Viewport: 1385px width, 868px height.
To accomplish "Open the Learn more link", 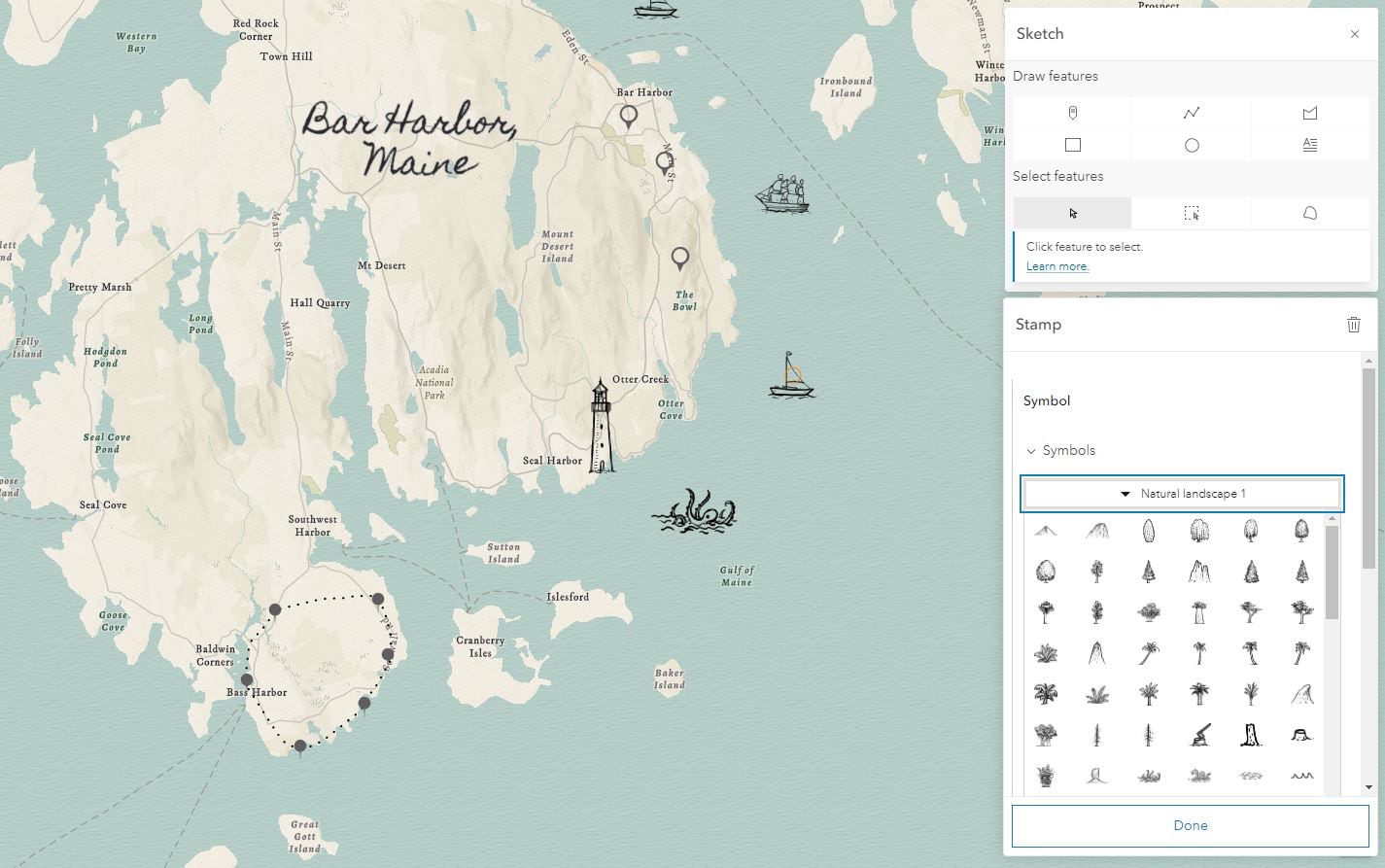I will [x=1056, y=265].
